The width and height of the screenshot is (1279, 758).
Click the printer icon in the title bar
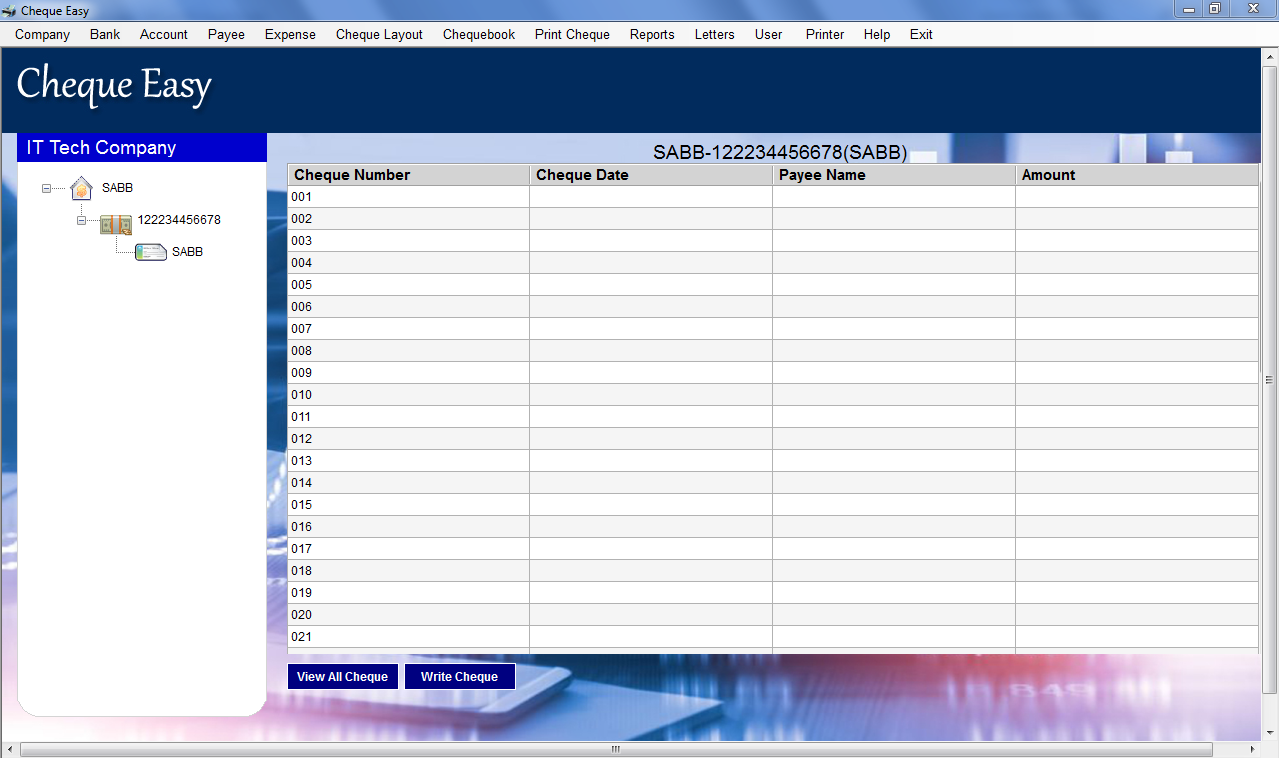(x=9, y=10)
